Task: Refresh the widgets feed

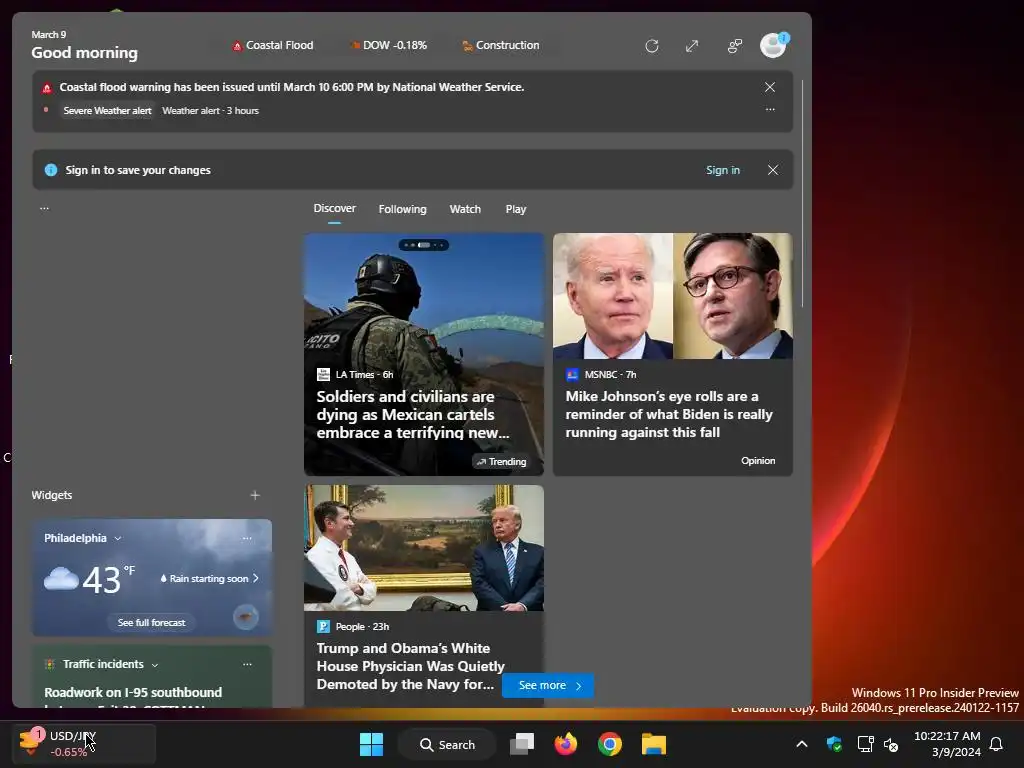Action: point(651,46)
